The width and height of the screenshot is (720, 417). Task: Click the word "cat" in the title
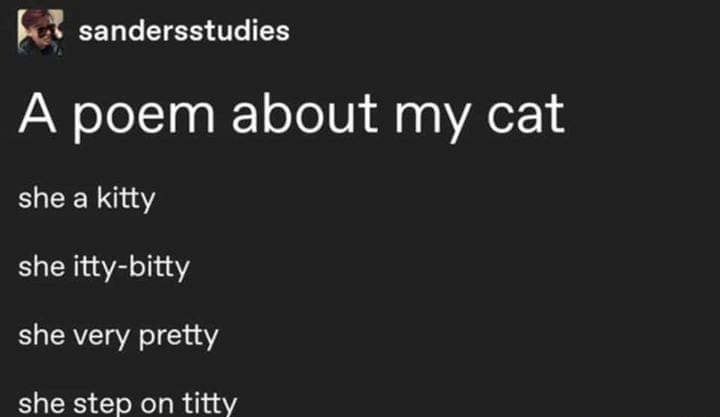click(526, 115)
